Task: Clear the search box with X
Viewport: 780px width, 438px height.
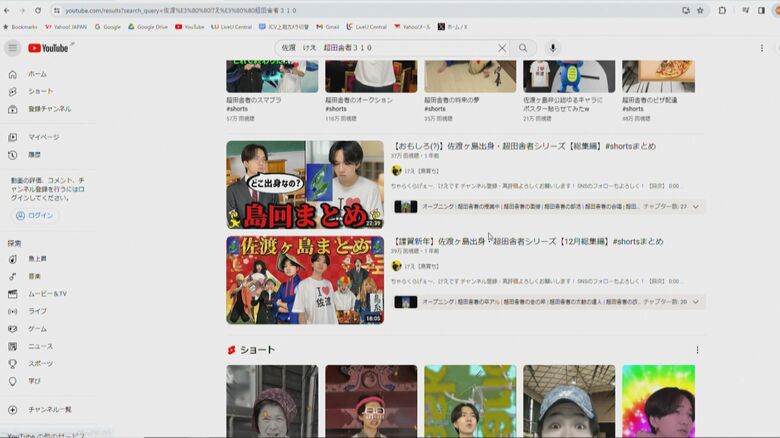Action: [502, 48]
